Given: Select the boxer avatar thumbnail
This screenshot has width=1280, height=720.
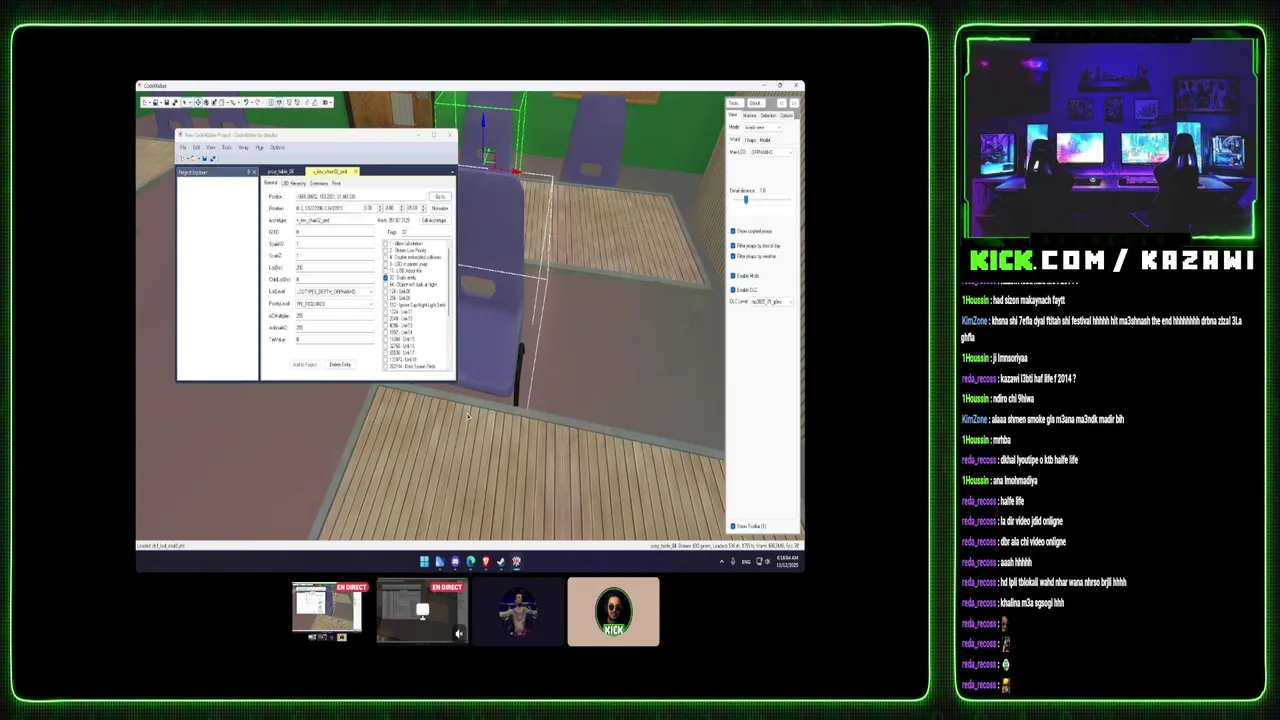Looking at the screenshot, I should (x=518, y=612).
